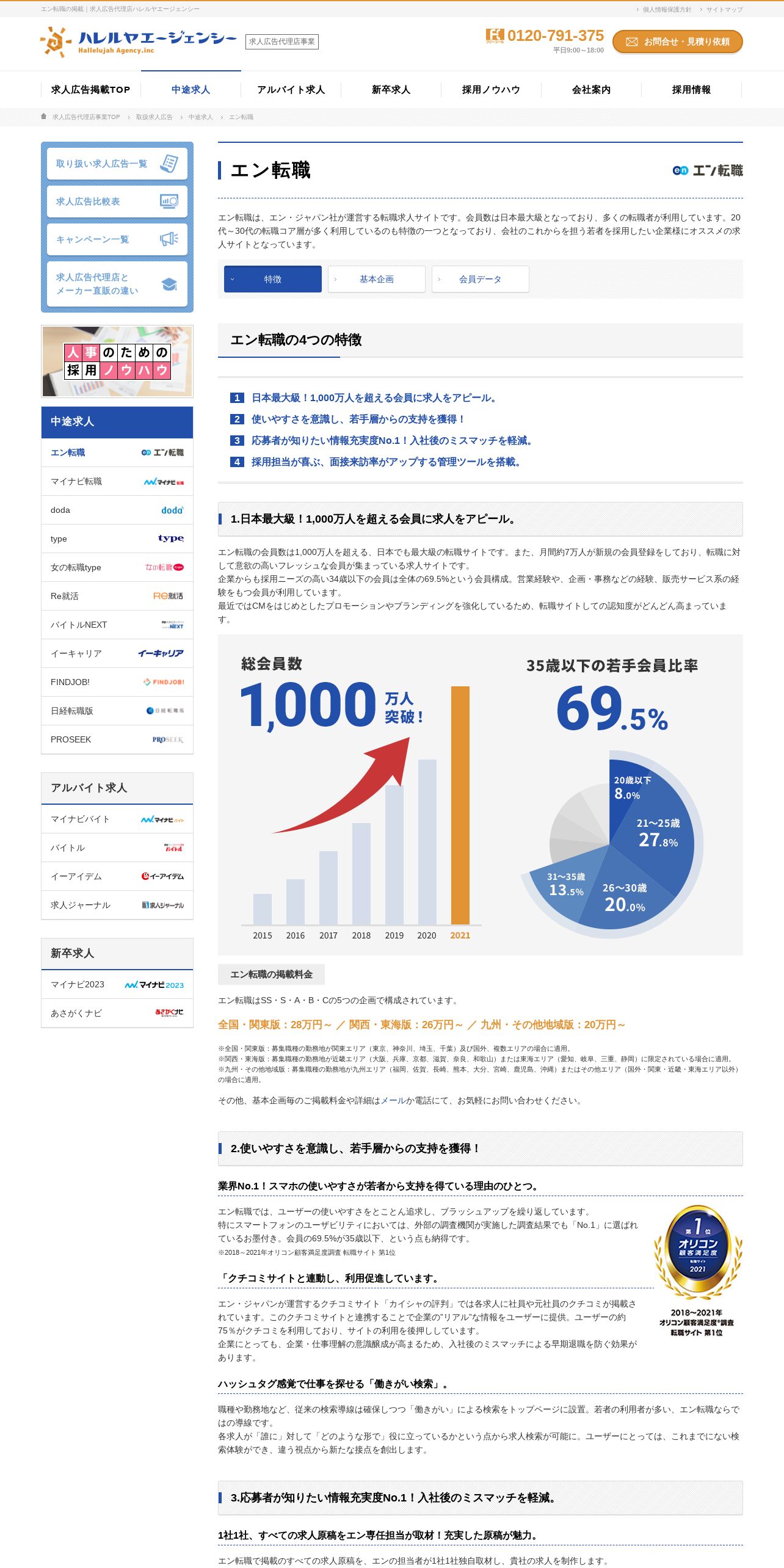Click お問合せ・見積り依頼 button
Viewport: 784px width, 1568px height.
pos(678,42)
